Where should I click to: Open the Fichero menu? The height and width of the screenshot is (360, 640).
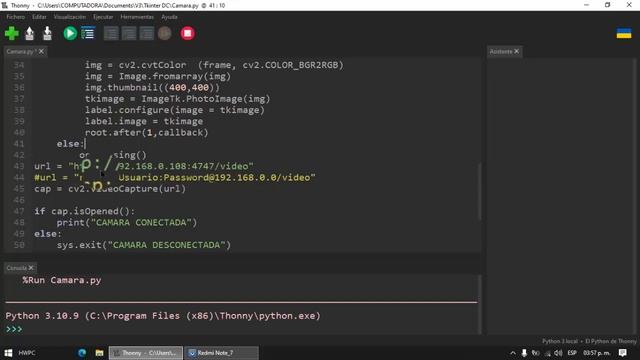pyautogui.click(x=16, y=17)
